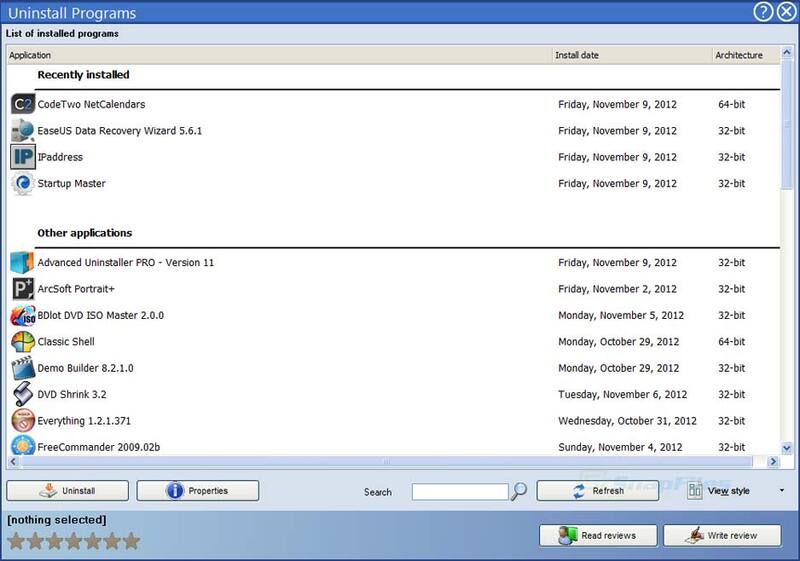The image size is (800, 561).
Task: Select the ArcSoft Portrait+ entry
Action: pyautogui.click(x=76, y=289)
